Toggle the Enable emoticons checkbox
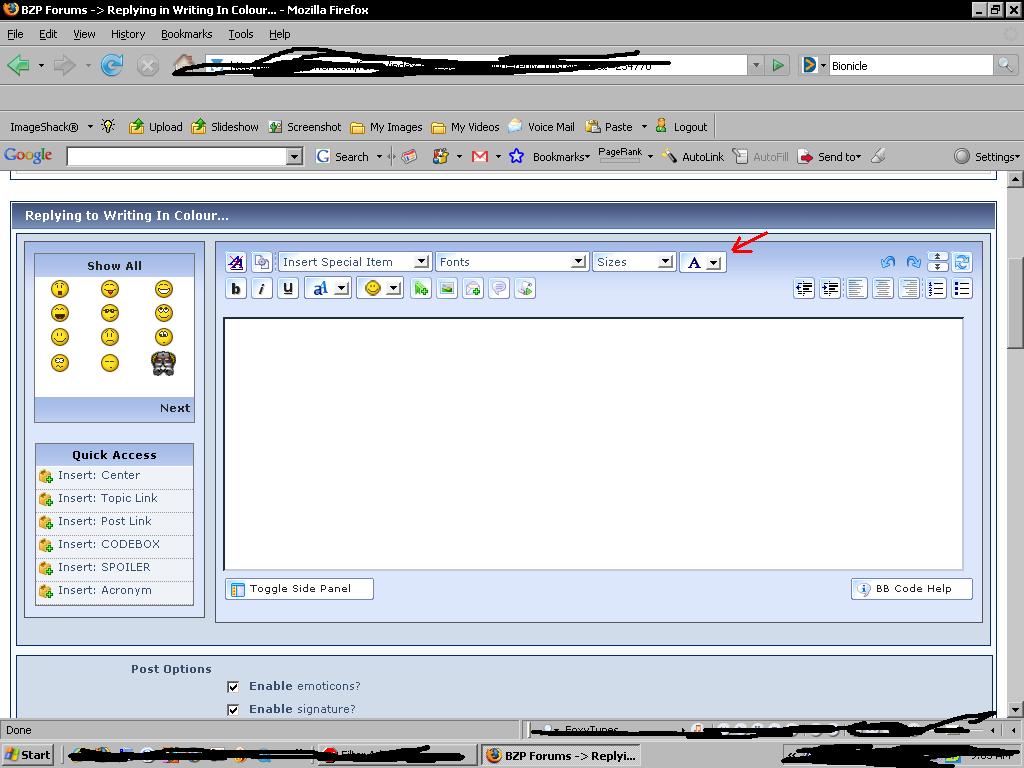Image resolution: width=1024 pixels, height=768 pixels. click(232, 686)
